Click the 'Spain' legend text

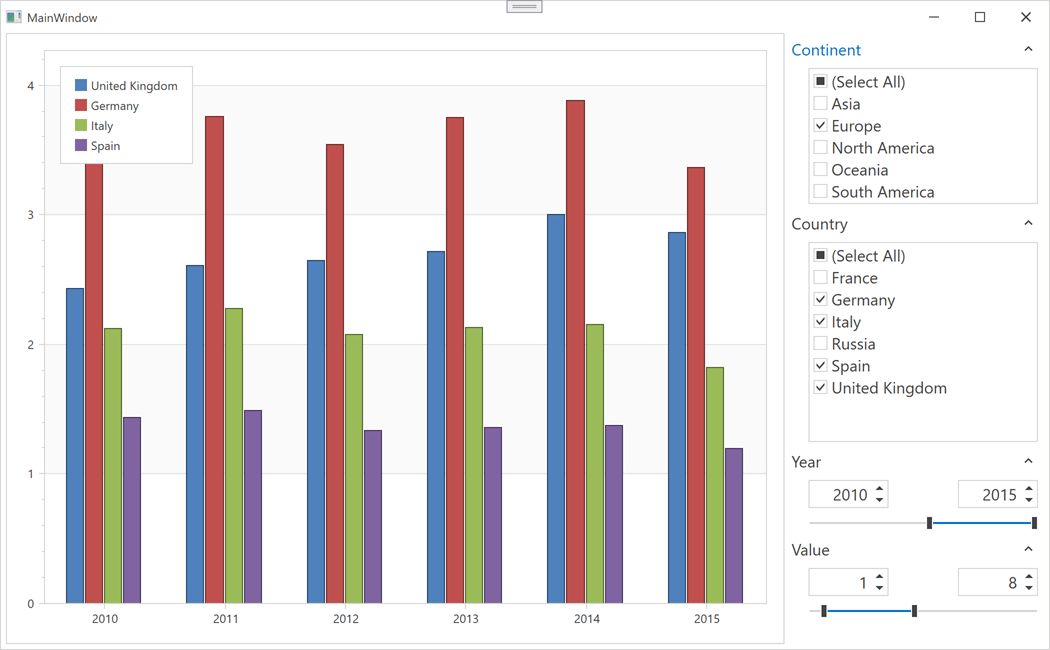[105, 146]
